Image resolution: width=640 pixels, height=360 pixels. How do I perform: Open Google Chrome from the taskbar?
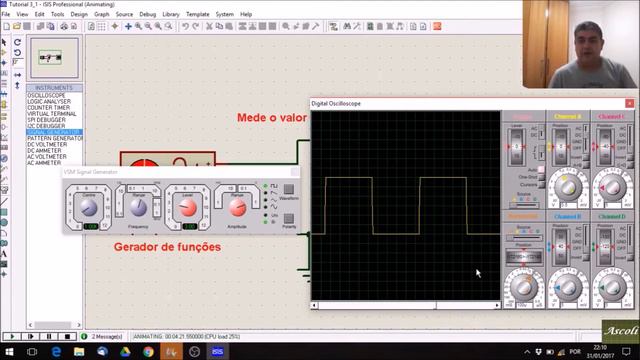click(149, 351)
